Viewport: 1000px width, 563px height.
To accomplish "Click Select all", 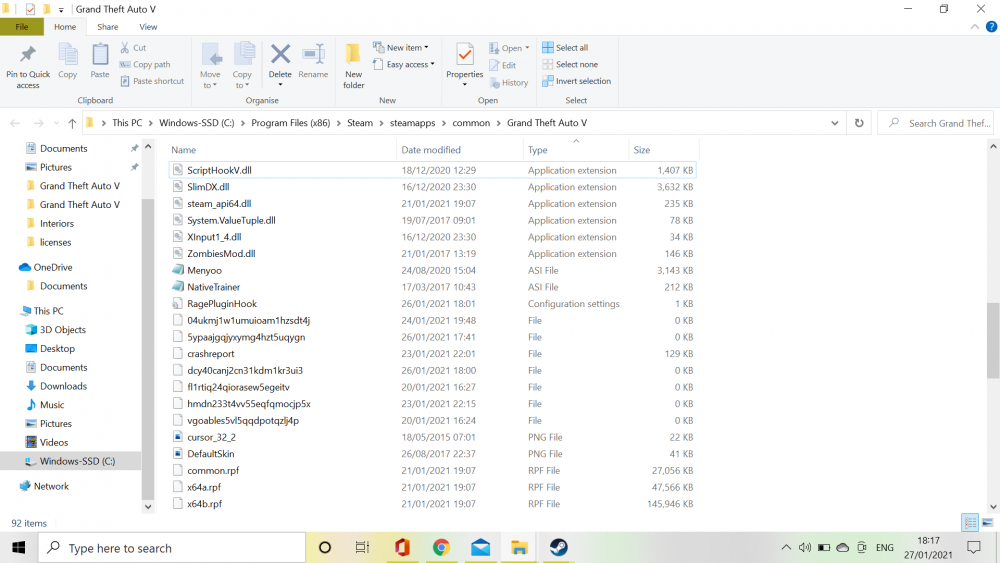I will pyautogui.click(x=565, y=48).
